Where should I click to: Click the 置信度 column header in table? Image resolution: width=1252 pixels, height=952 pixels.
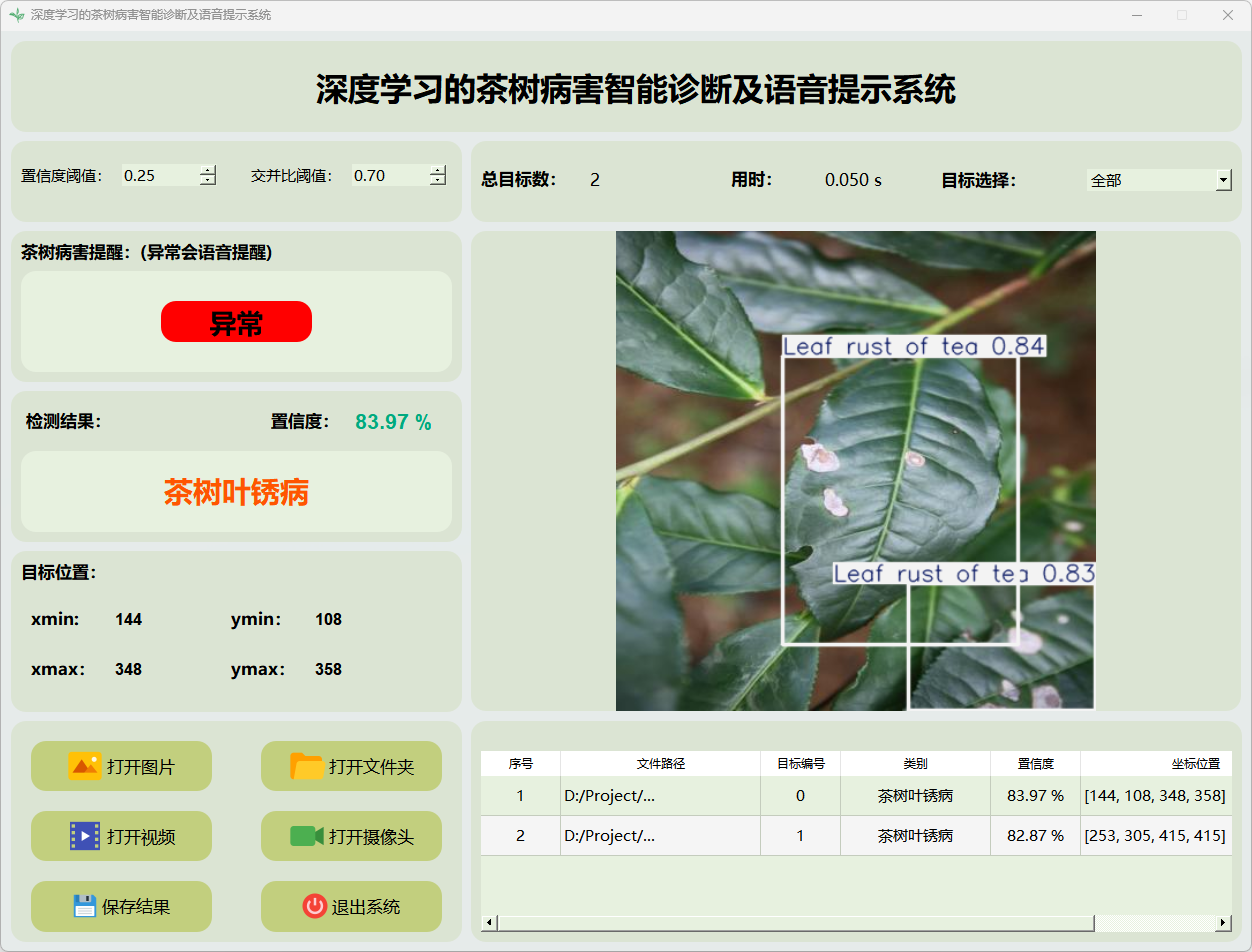pyautogui.click(x=1035, y=763)
